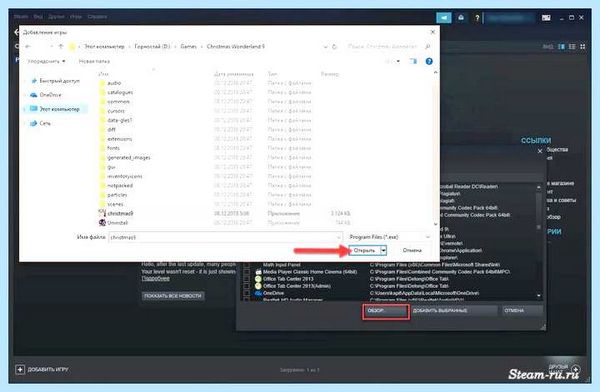Image resolution: width=600 pixels, height=392 pixels.
Task: Check the Math Input Panel checkbox
Action: 247,265
